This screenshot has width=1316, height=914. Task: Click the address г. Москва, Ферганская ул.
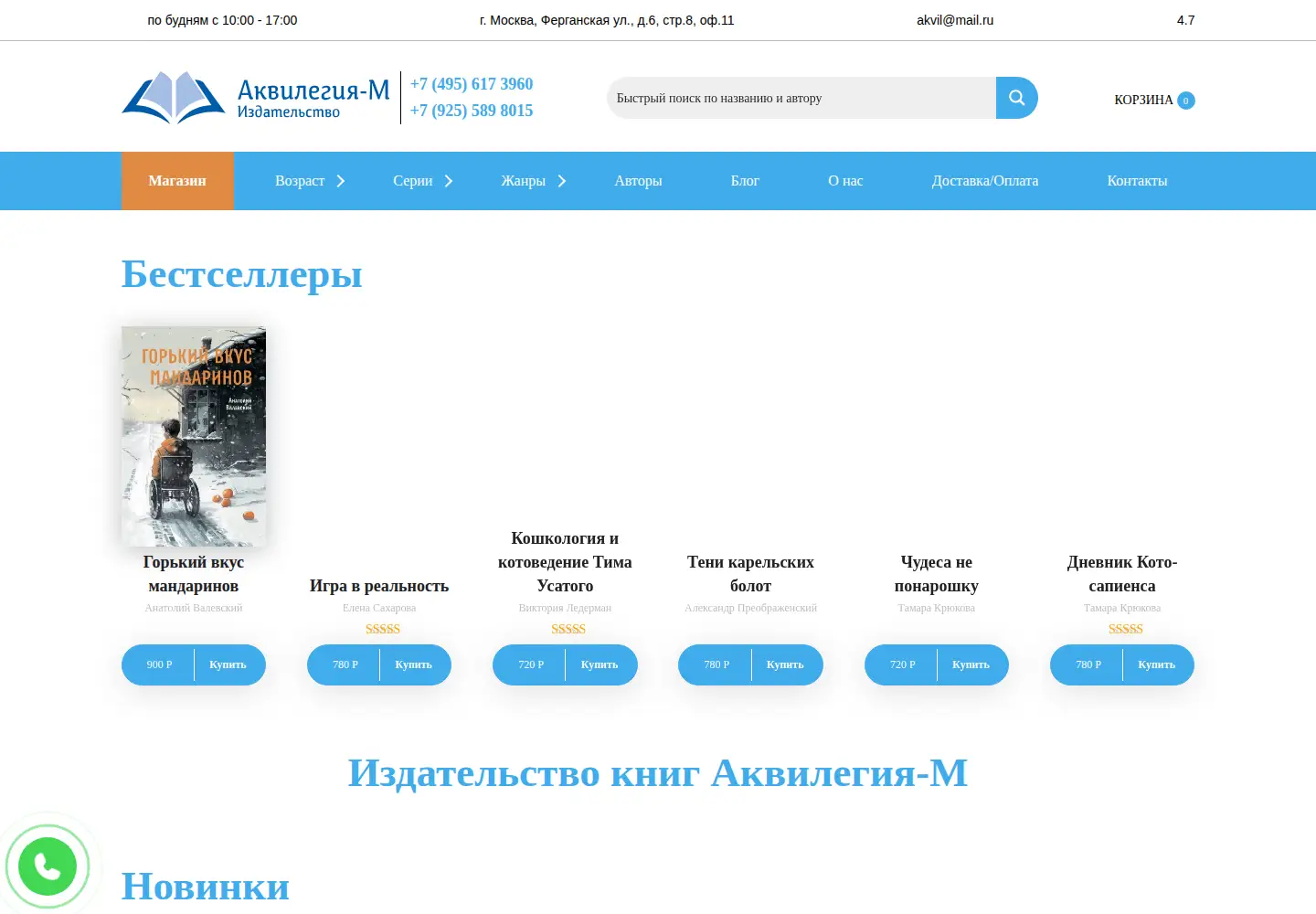(x=607, y=20)
